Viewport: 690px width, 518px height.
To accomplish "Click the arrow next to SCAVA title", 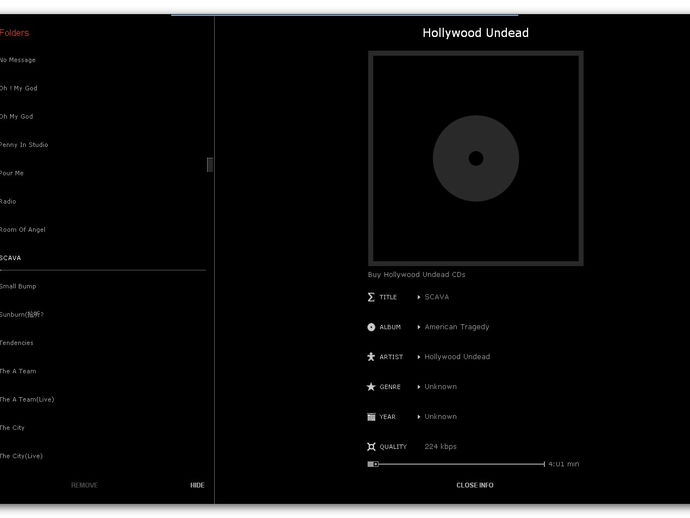I will pyautogui.click(x=418, y=297).
